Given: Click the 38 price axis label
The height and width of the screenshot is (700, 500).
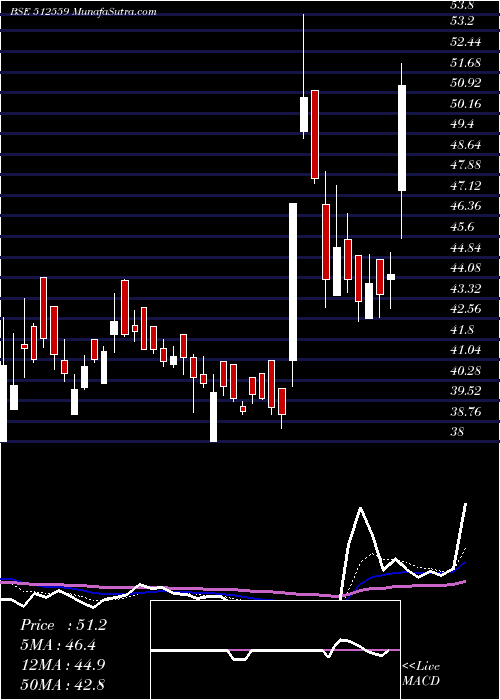Looking at the screenshot, I should click(458, 432).
